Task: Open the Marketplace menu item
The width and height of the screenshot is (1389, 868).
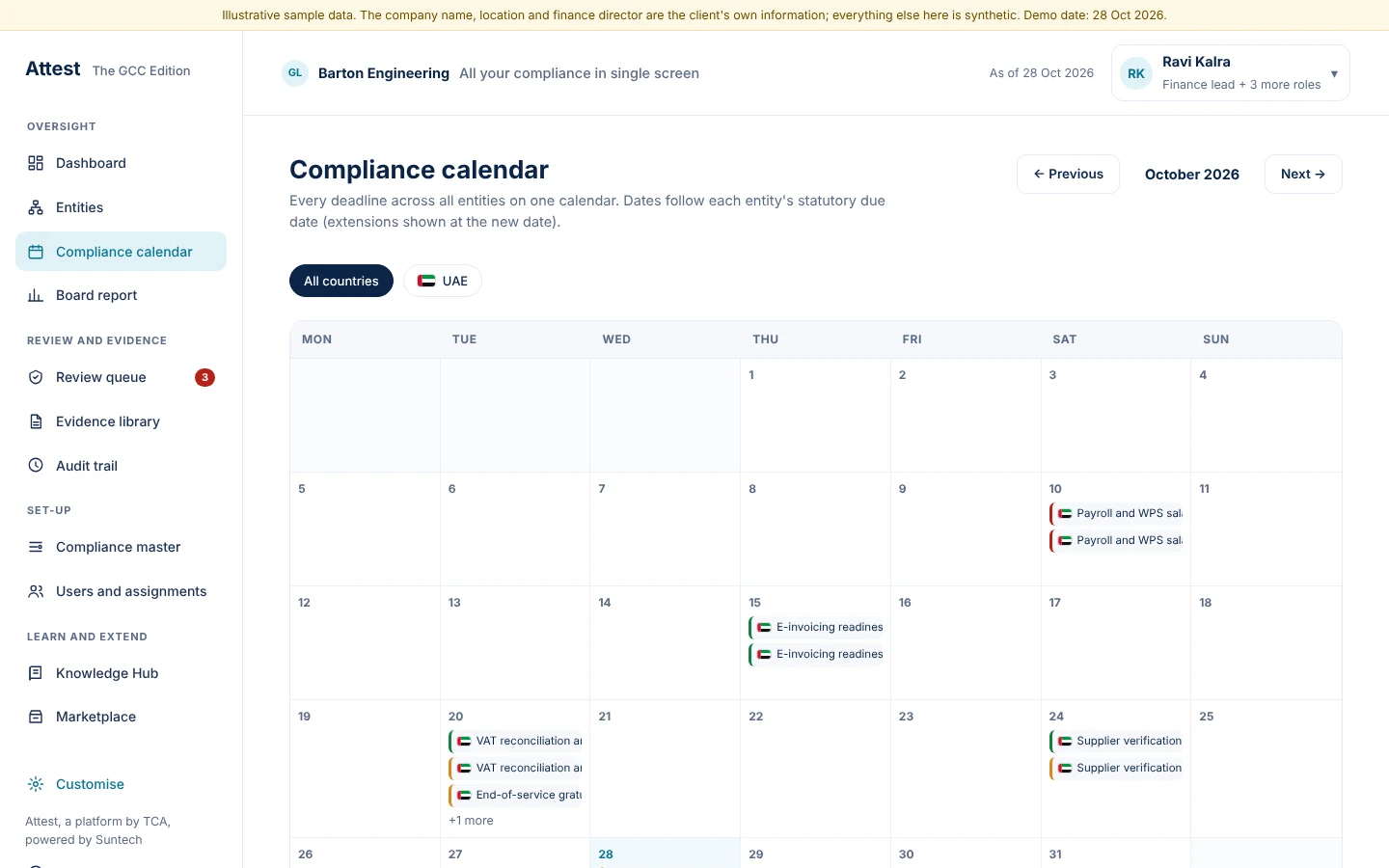Action: tap(121, 717)
